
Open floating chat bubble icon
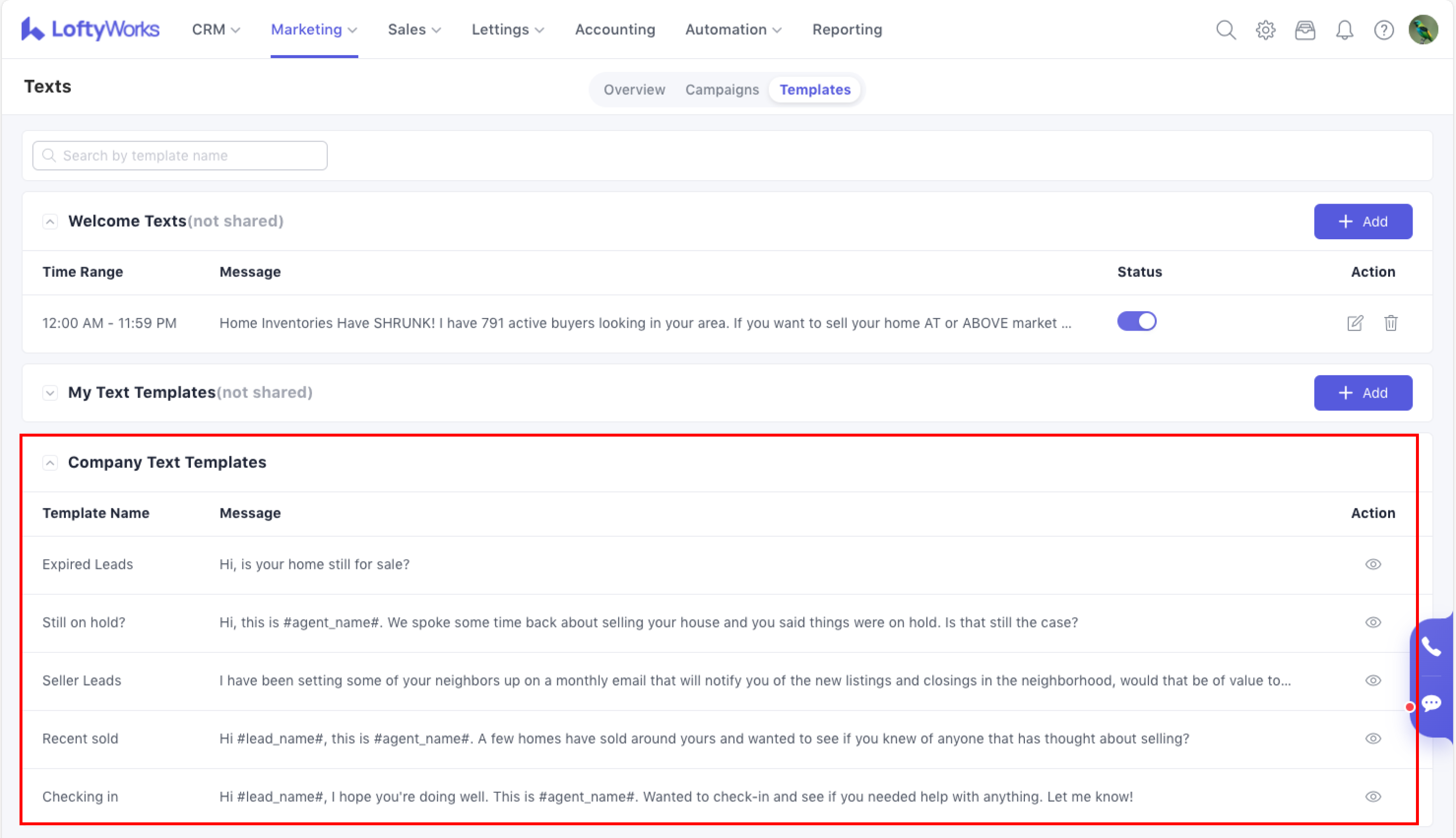click(x=1431, y=703)
